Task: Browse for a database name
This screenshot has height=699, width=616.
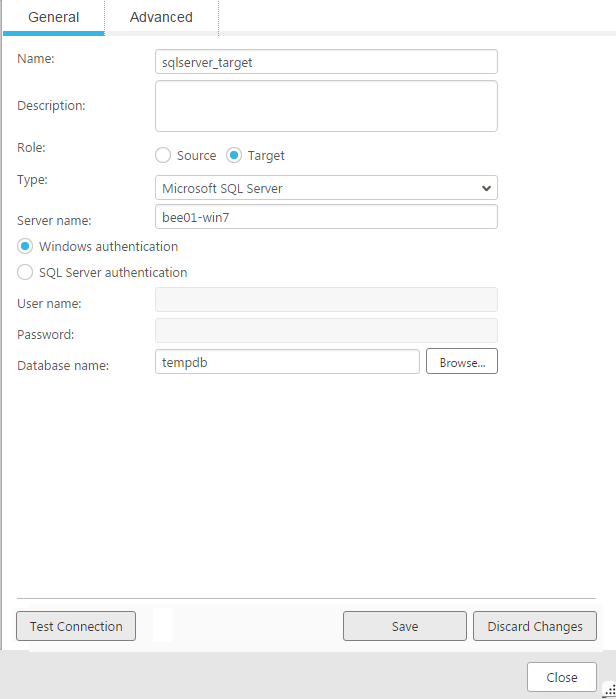Action: [462, 361]
